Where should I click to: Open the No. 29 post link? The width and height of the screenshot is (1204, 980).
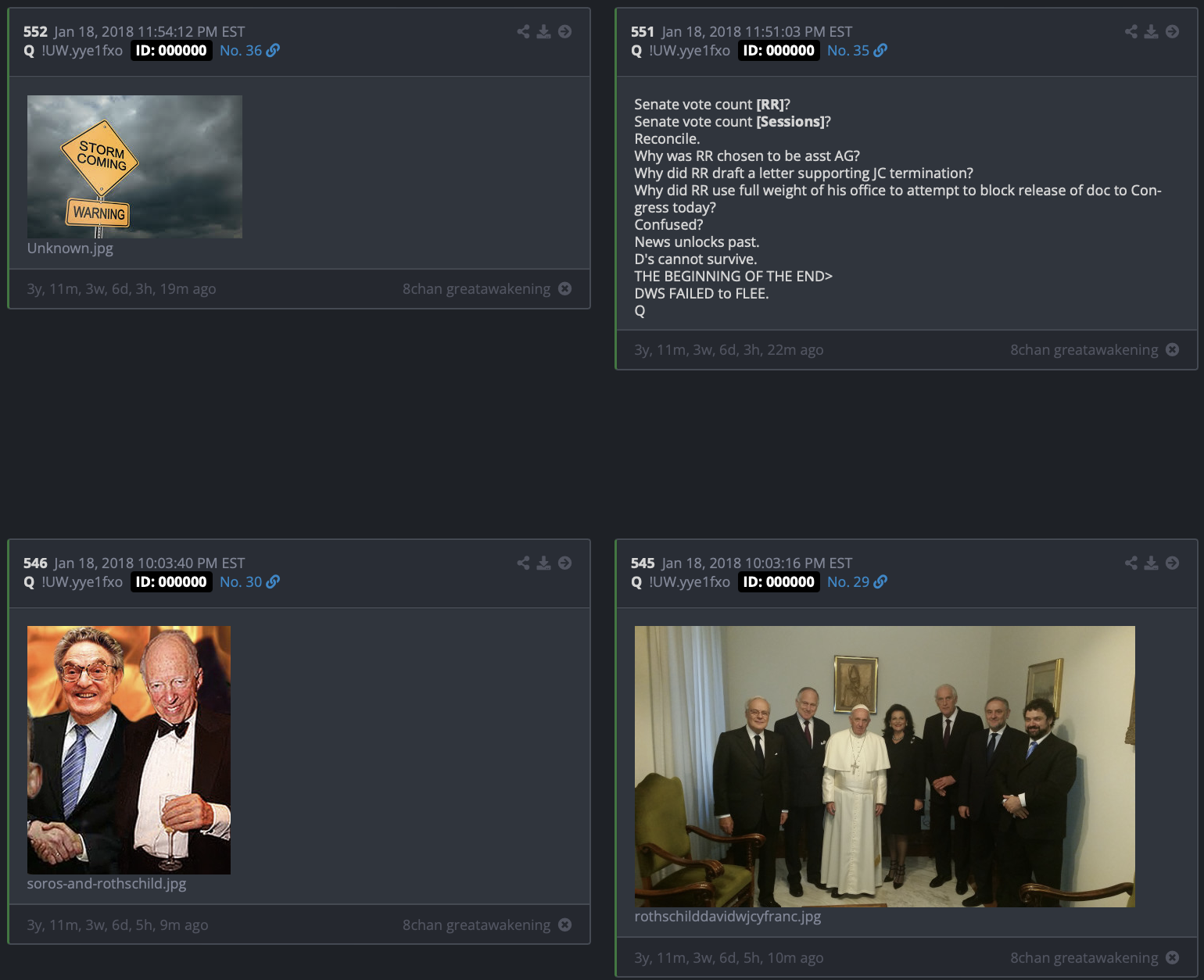point(848,581)
